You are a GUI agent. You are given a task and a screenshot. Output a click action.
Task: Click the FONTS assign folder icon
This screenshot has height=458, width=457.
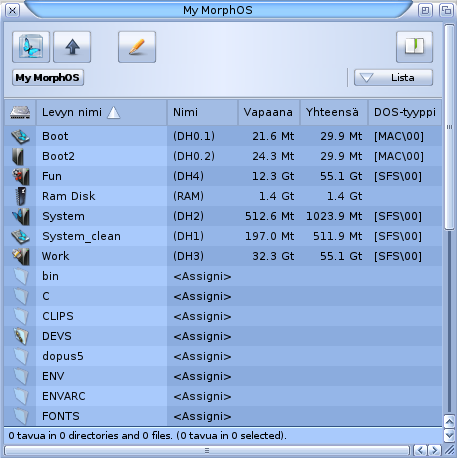(x=21, y=416)
